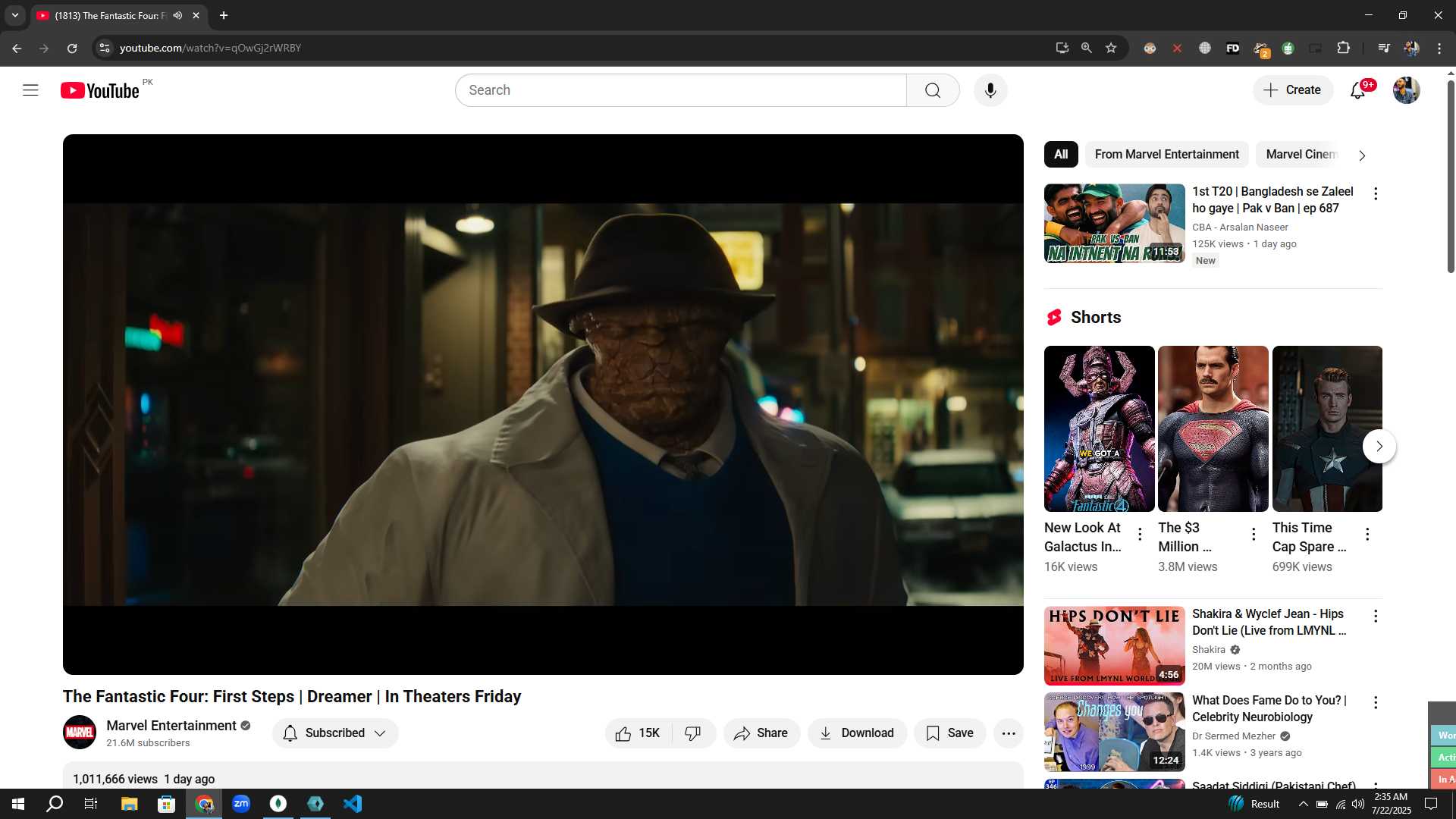
Task: Open Chrome's three-dot menu
Action: 1439,48
